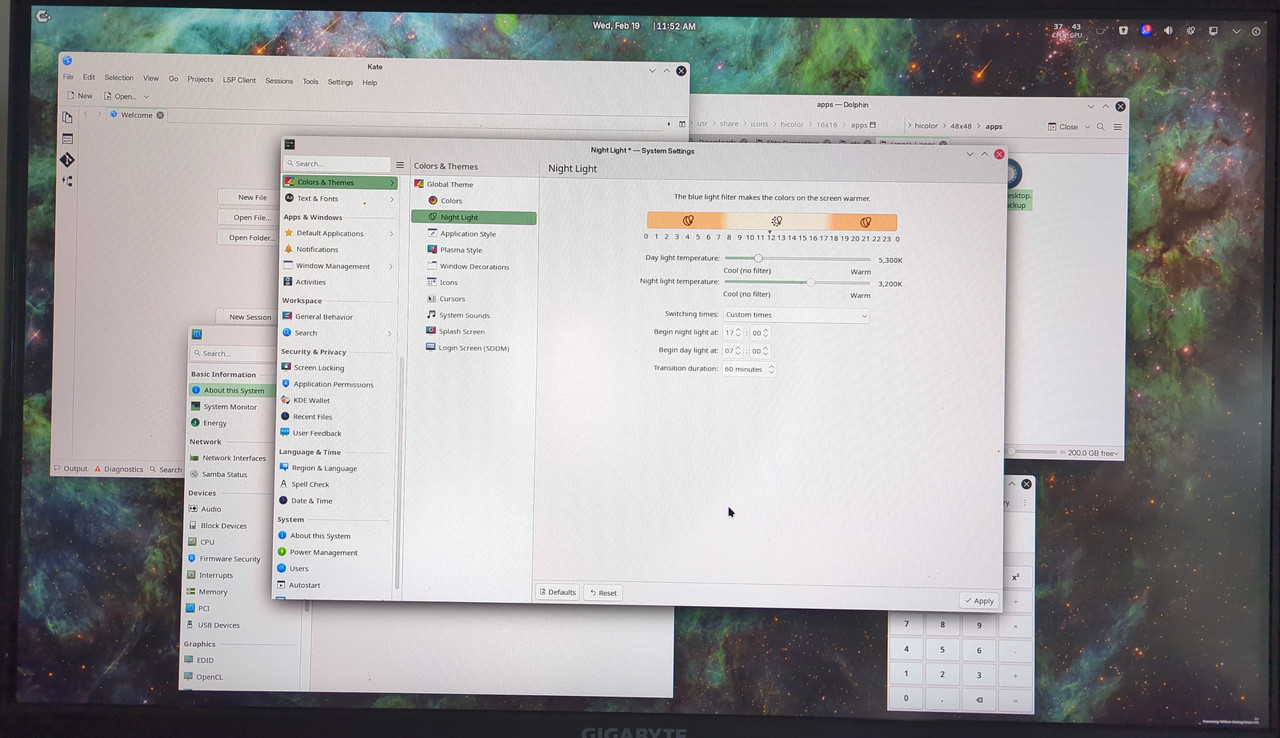The image size is (1280, 738).
Task: Open Default Applications settings
Action: coord(339,233)
